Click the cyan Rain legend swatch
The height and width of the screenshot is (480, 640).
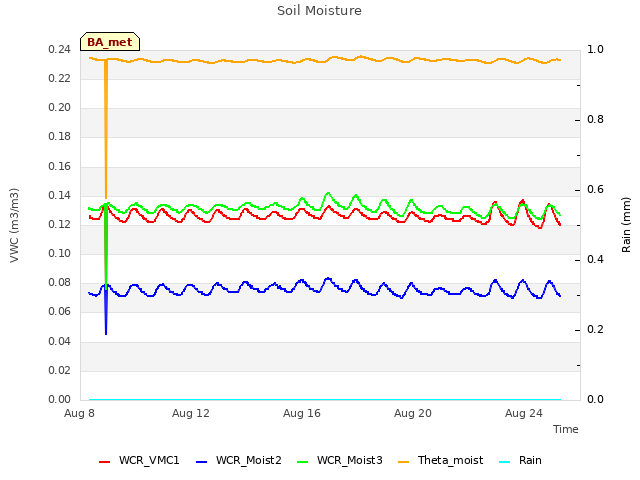click(x=504, y=462)
